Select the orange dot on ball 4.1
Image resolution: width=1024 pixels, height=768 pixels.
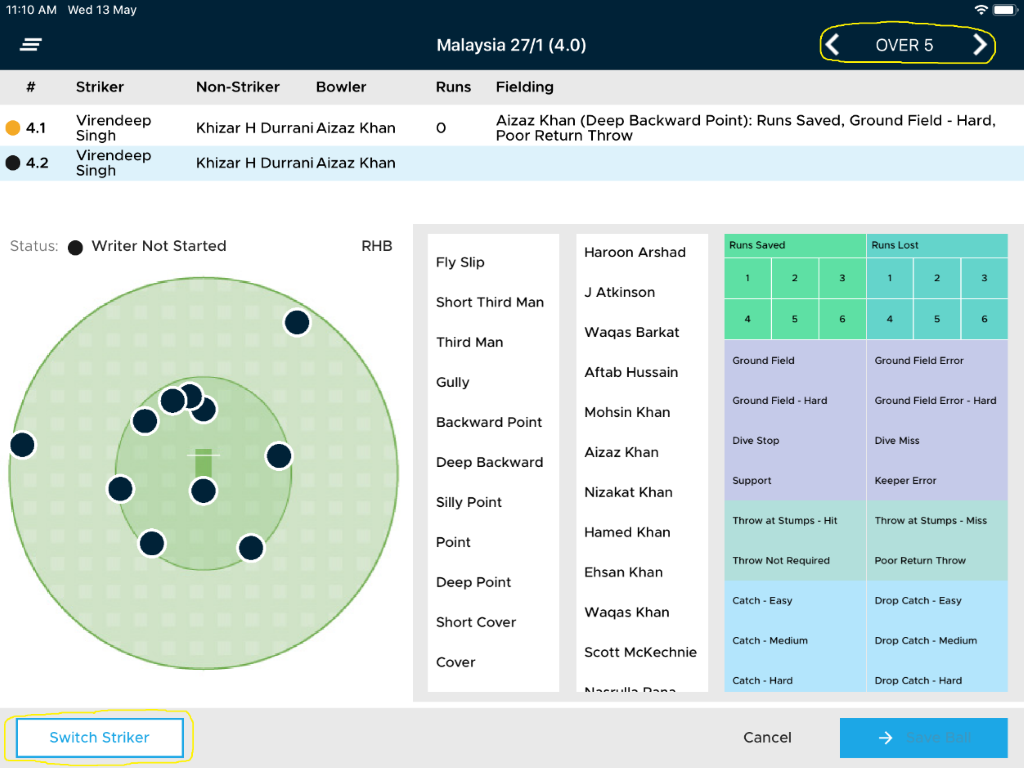click(13, 128)
